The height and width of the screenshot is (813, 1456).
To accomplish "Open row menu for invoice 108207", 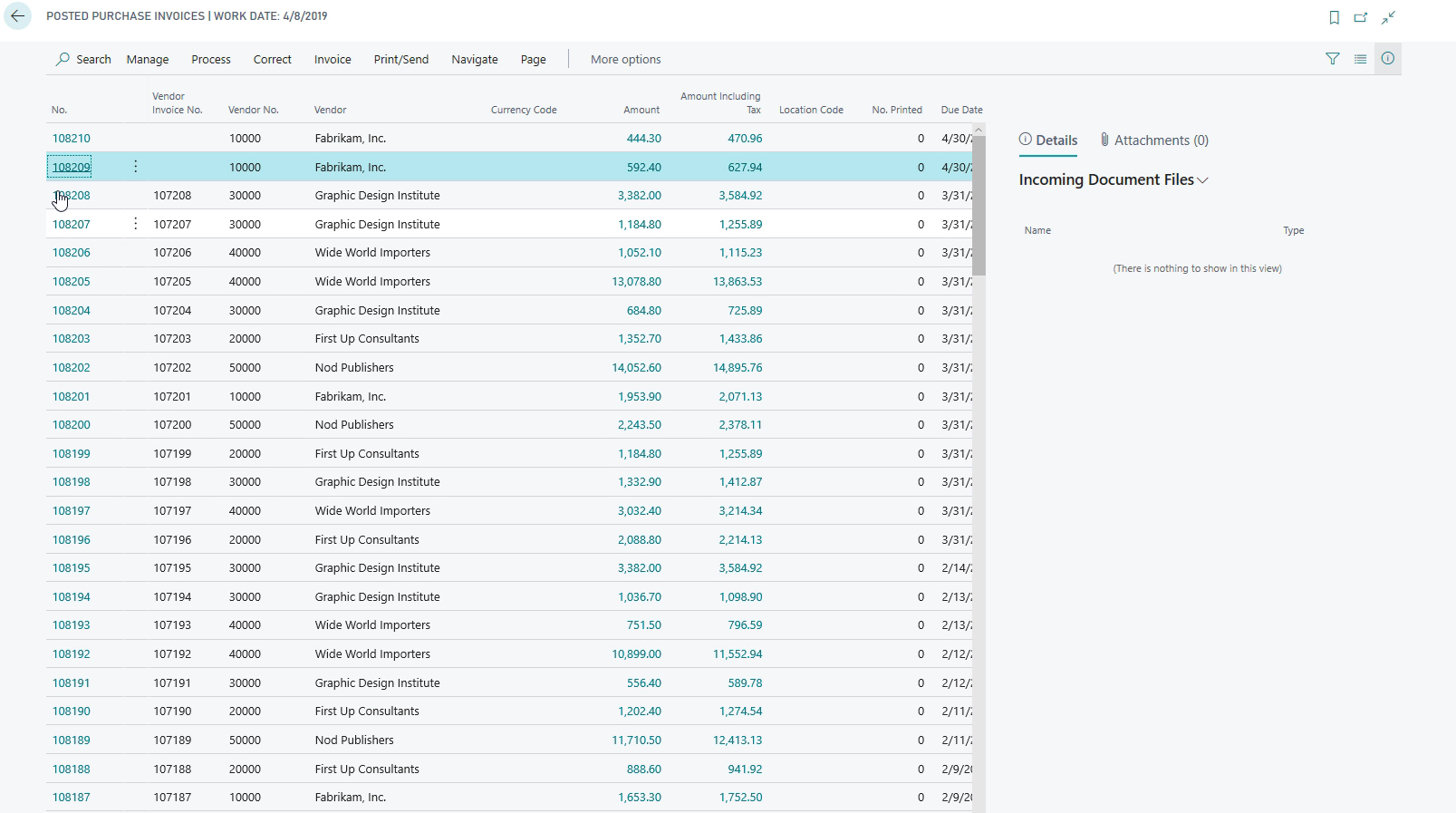I will pyautogui.click(x=136, y=224).
